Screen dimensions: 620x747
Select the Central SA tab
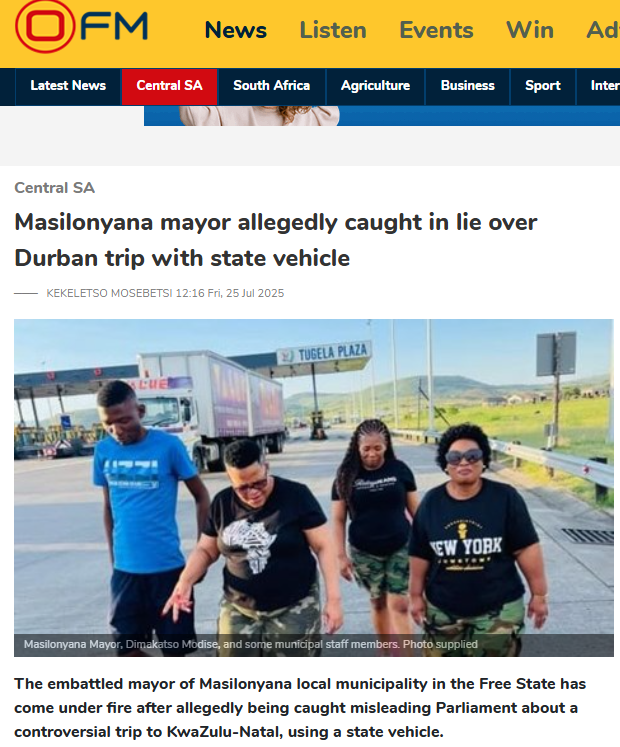[170, 86]
